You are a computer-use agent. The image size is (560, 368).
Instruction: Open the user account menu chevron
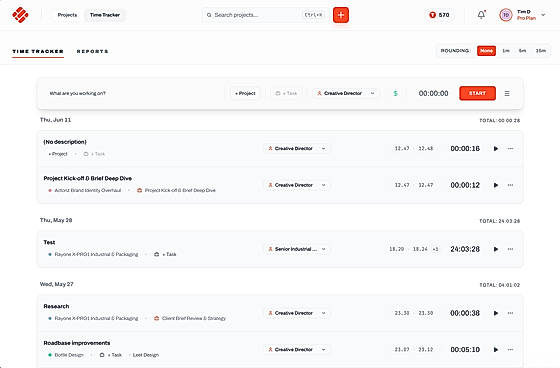point(543,15)
